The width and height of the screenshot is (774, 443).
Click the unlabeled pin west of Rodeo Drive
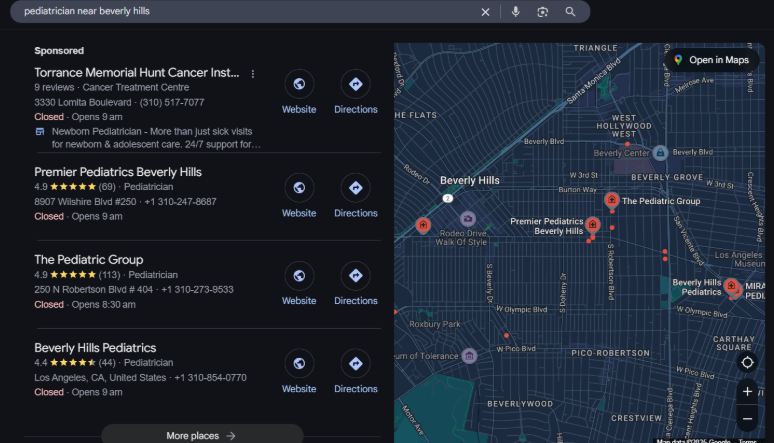click(x=423, y=225)
